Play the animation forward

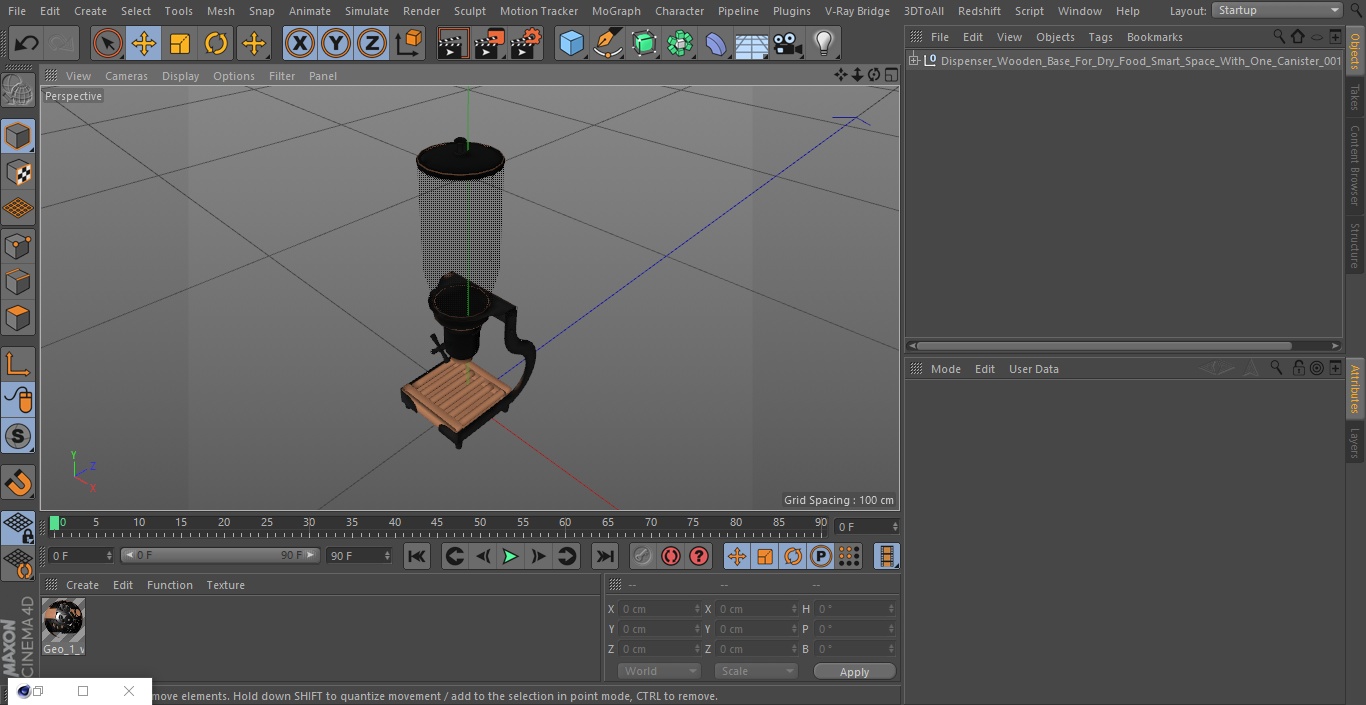tap(510, 557)
